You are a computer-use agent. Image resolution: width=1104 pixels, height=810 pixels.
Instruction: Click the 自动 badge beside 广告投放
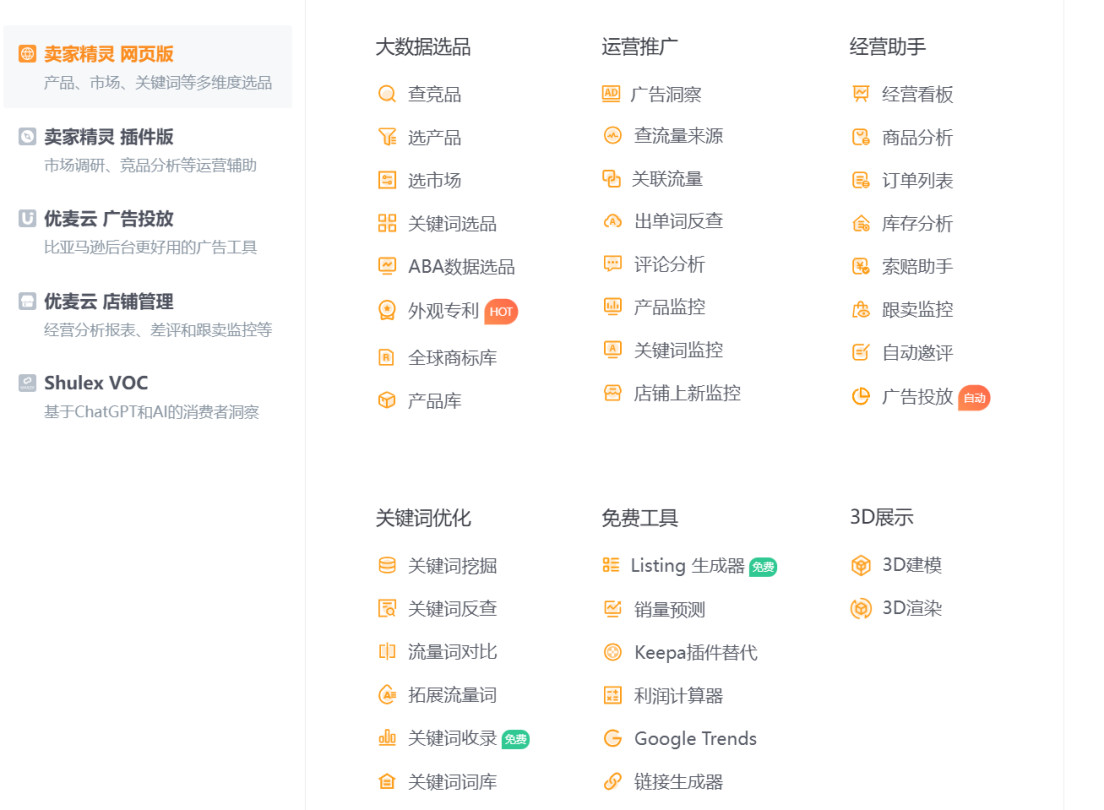[x=974, y=398]
